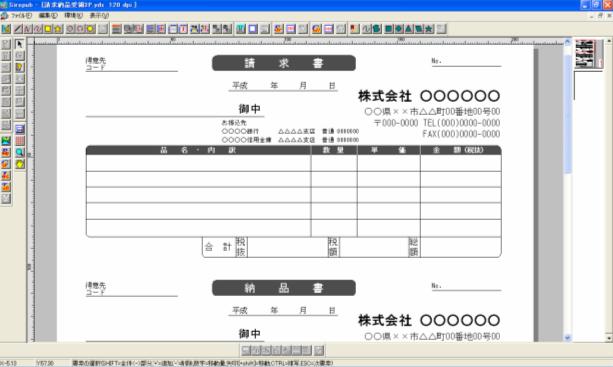The width and height of the screenshot is (613, 367).
Task: Select the yellow filled circle tool
Action: pos(90,29)
